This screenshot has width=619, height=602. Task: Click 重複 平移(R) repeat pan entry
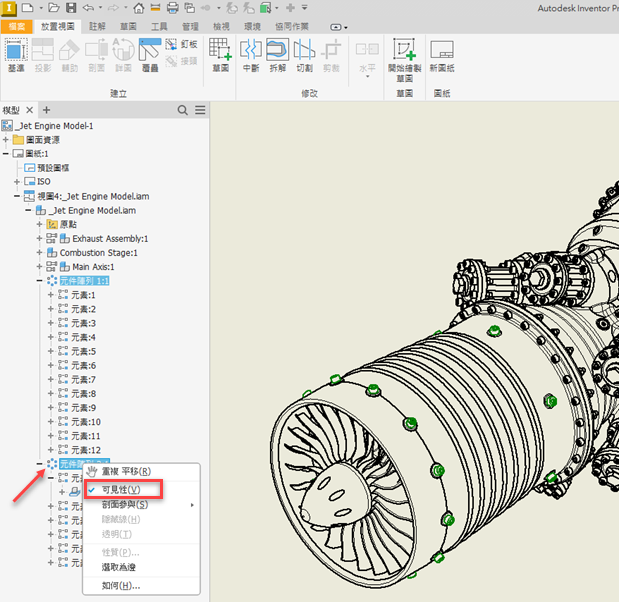pyautogui.click(x=126, y=471)
